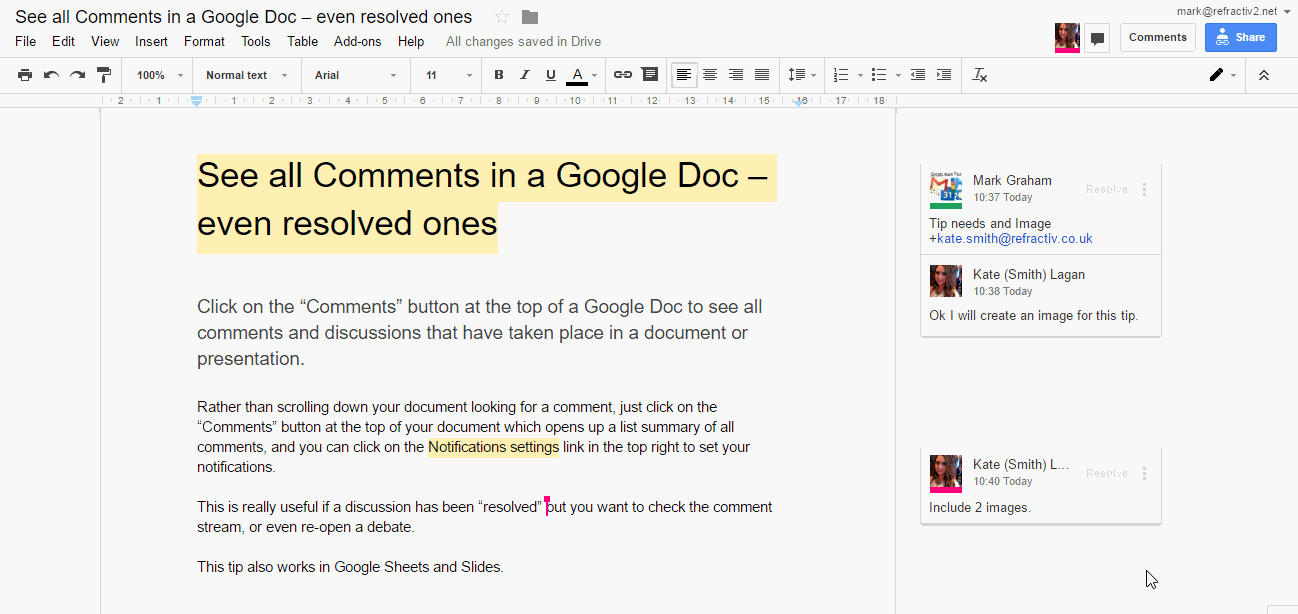Set justified text alignment

click(x=762, y=75)
